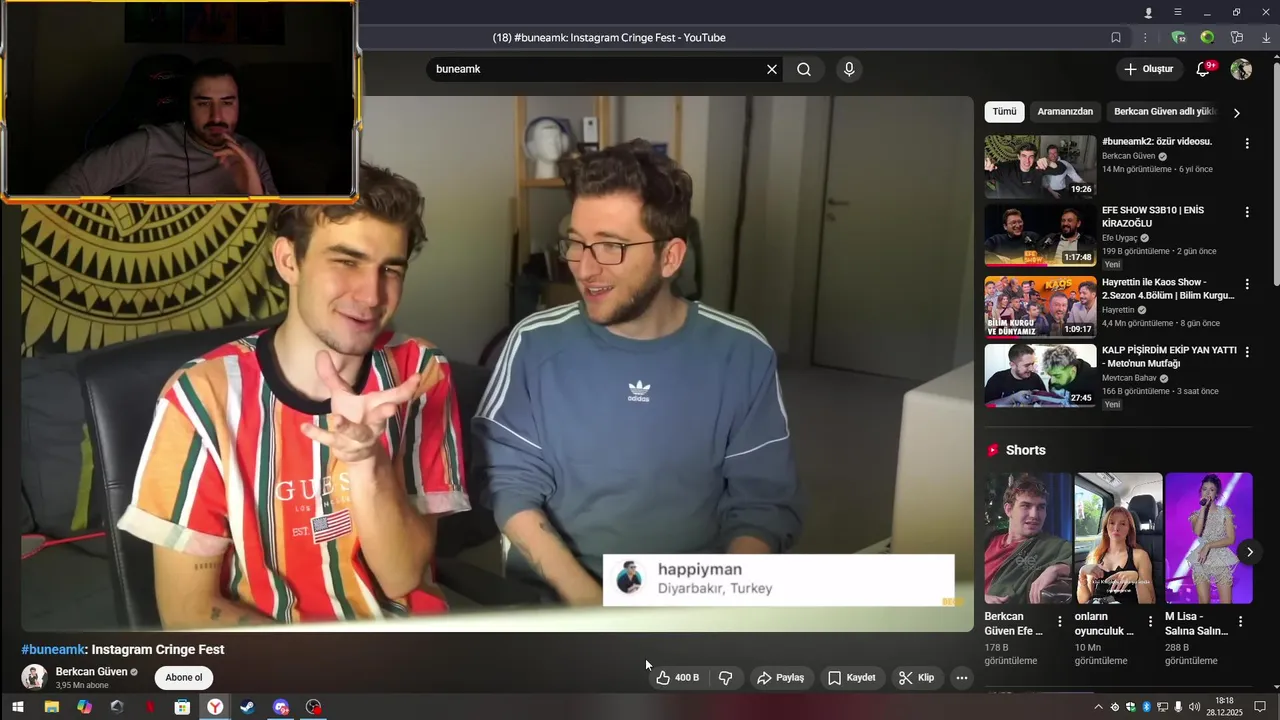This screenshot has height=720, width=1280.
Task: Start voice search with the microphone icon
Action: [849, 69]
